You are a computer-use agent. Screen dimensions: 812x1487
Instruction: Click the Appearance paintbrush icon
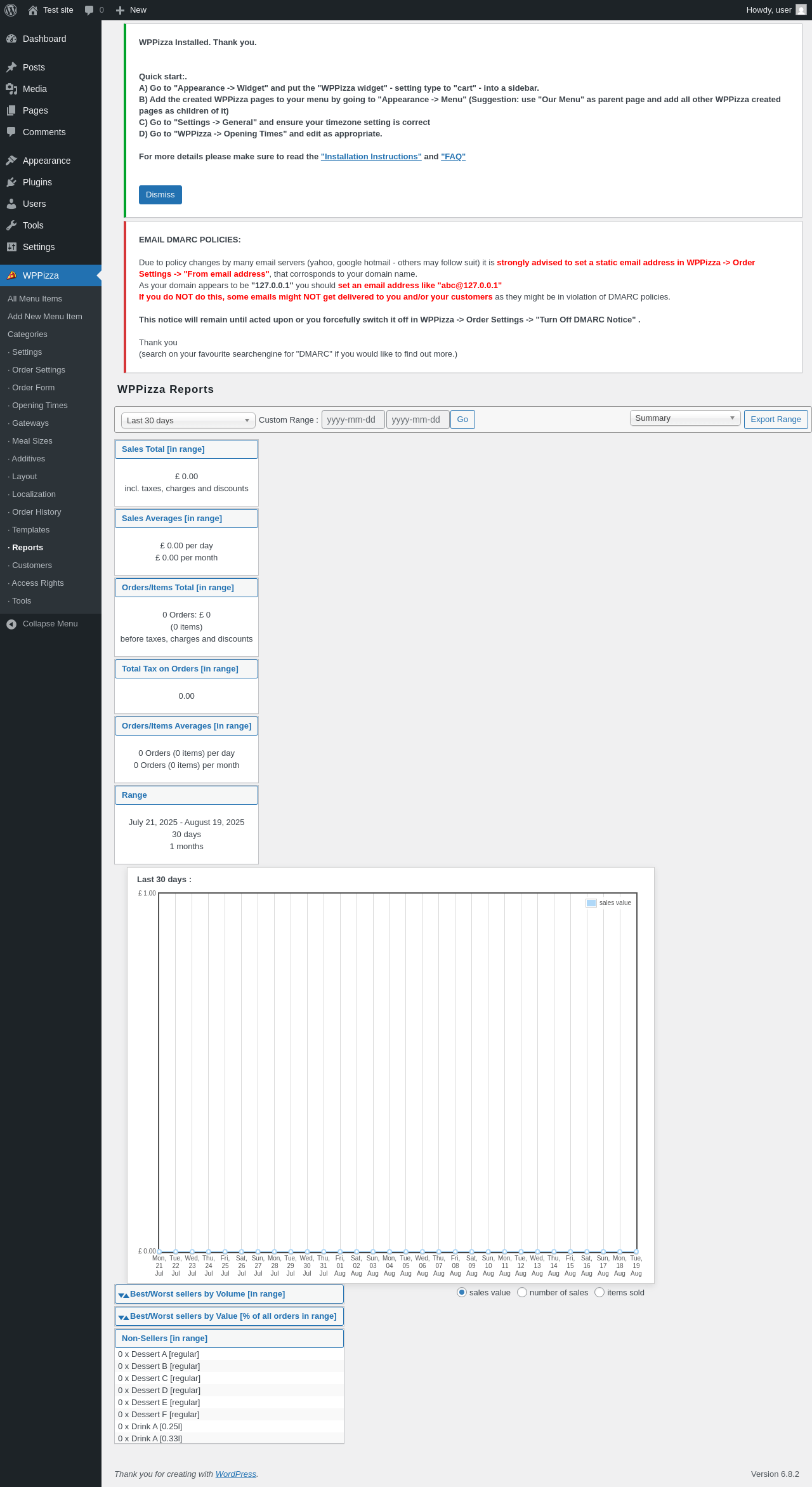(x=11, y=161)
